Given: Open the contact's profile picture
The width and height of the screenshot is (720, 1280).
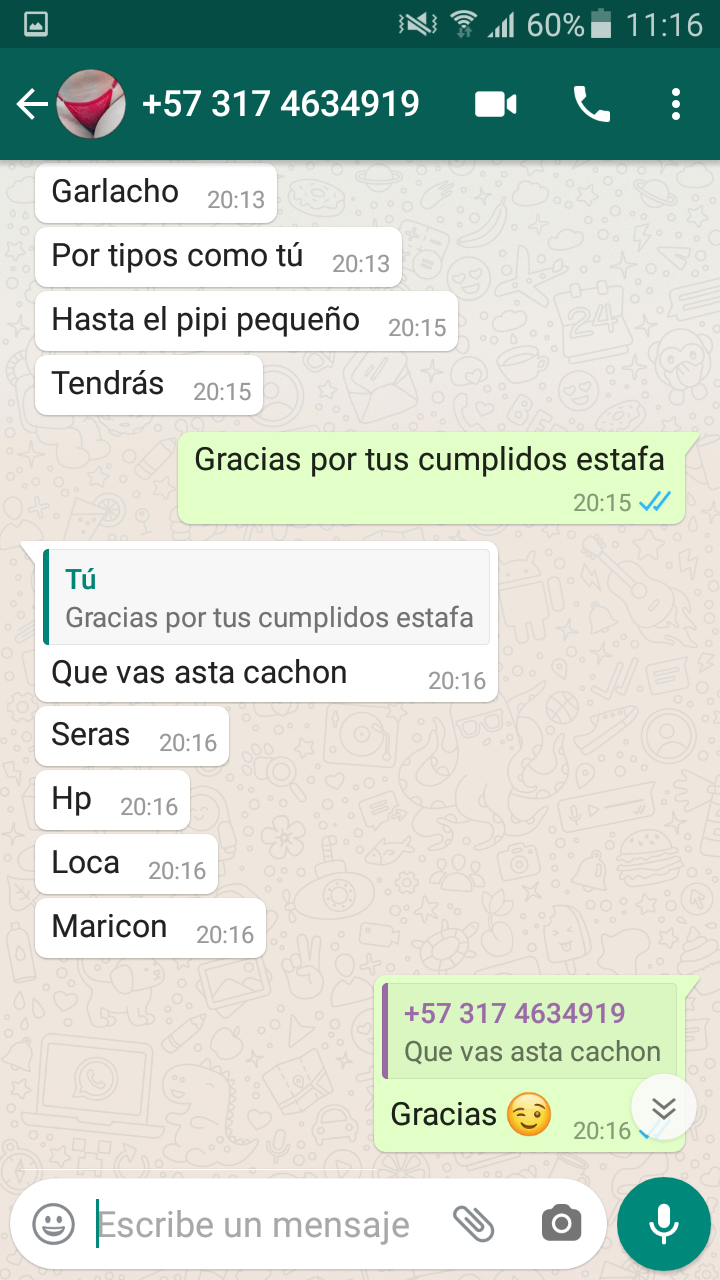Looking at the screenshot, I should [x=91, y=104].
